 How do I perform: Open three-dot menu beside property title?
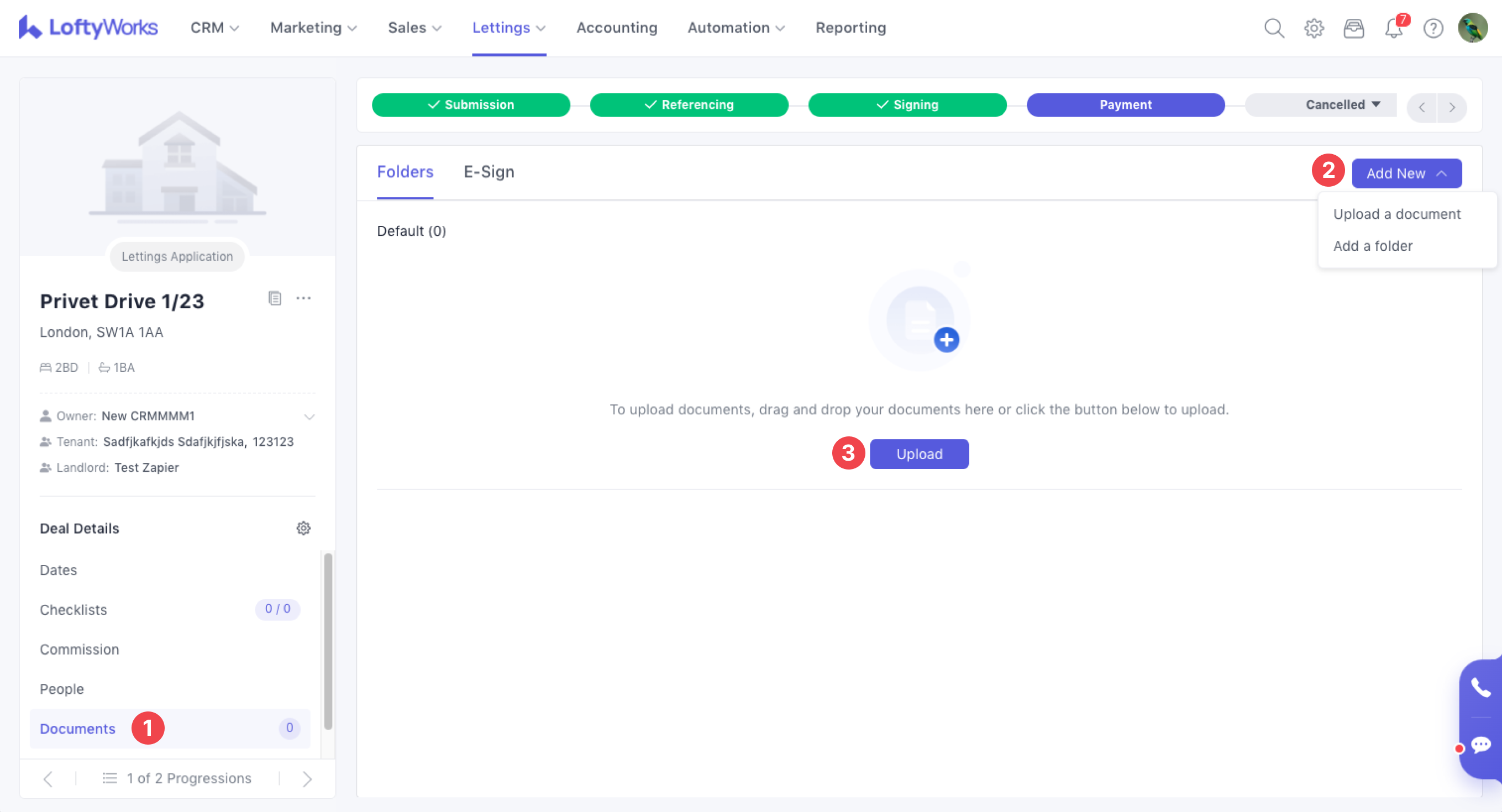point(303,298)
